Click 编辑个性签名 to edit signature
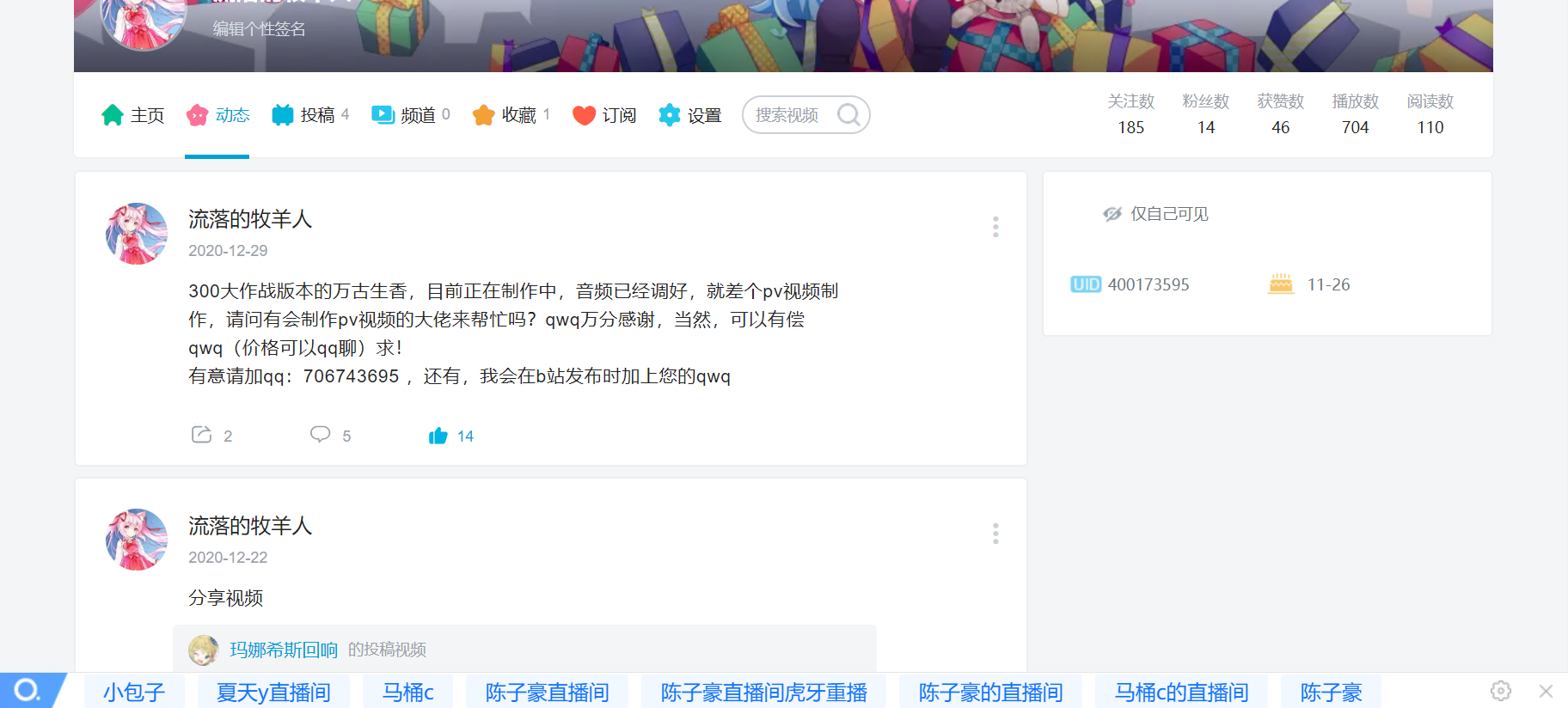 tap(259, 29)
